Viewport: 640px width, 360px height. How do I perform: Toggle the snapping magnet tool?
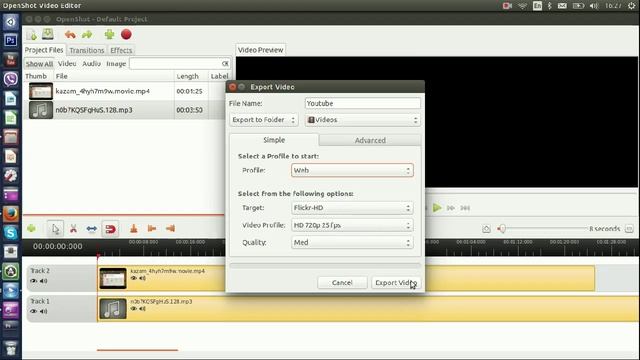tap(110, 229)
